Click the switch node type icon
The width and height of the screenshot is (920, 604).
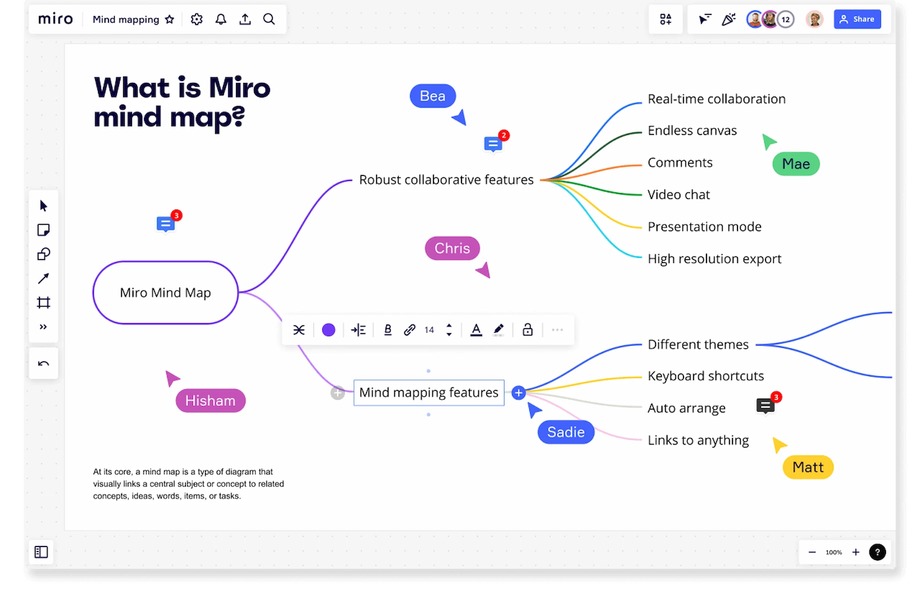pyautogui.click(x=299, y=330)
